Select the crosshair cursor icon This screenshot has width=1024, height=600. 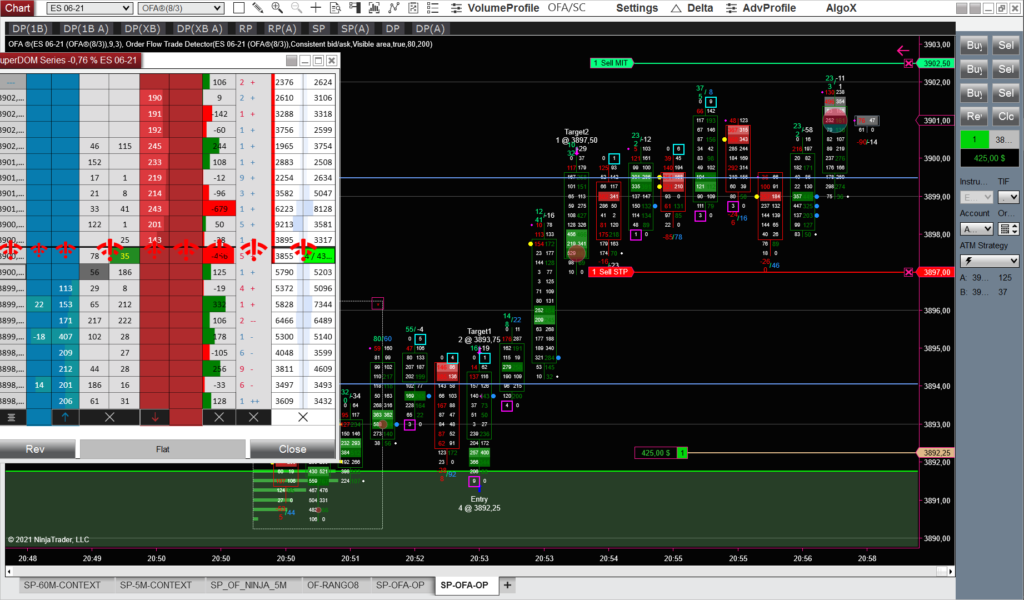click(x=315, y=8)
